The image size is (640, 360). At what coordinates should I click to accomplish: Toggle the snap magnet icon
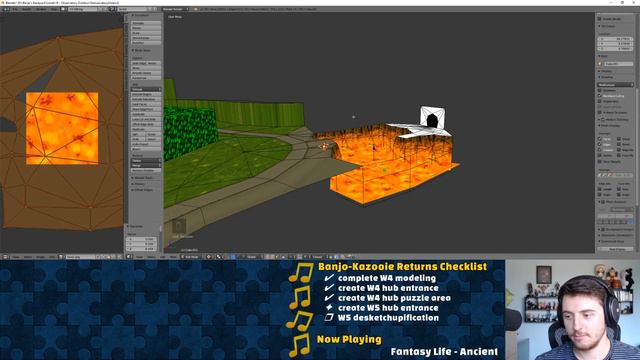click(x=299, y=257)
